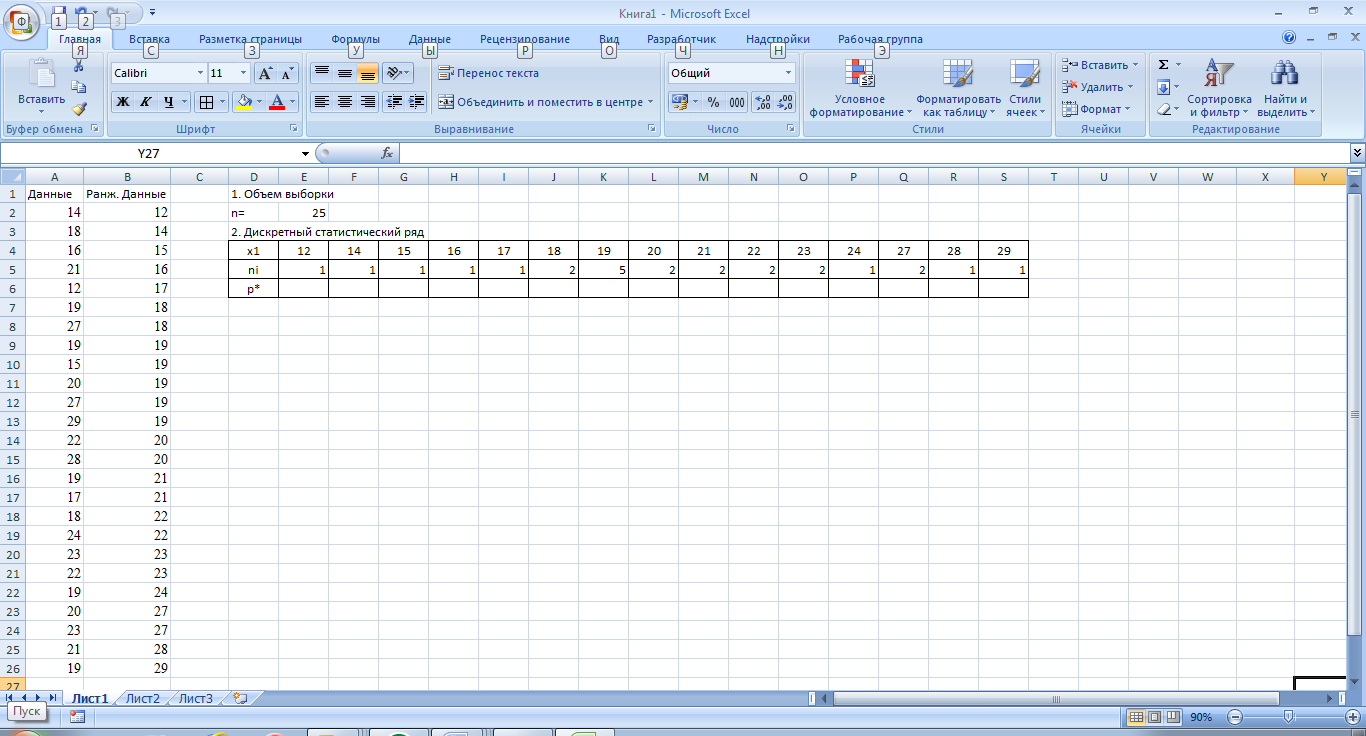Expand the Name Box dropdown arrow
Image resolution: width=1366 pixels, height=736 pixels.
306,153
